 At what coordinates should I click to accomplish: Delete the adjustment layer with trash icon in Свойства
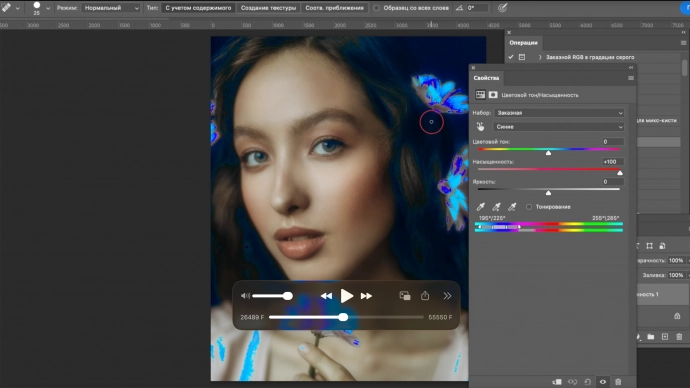[x=618, y=382]
